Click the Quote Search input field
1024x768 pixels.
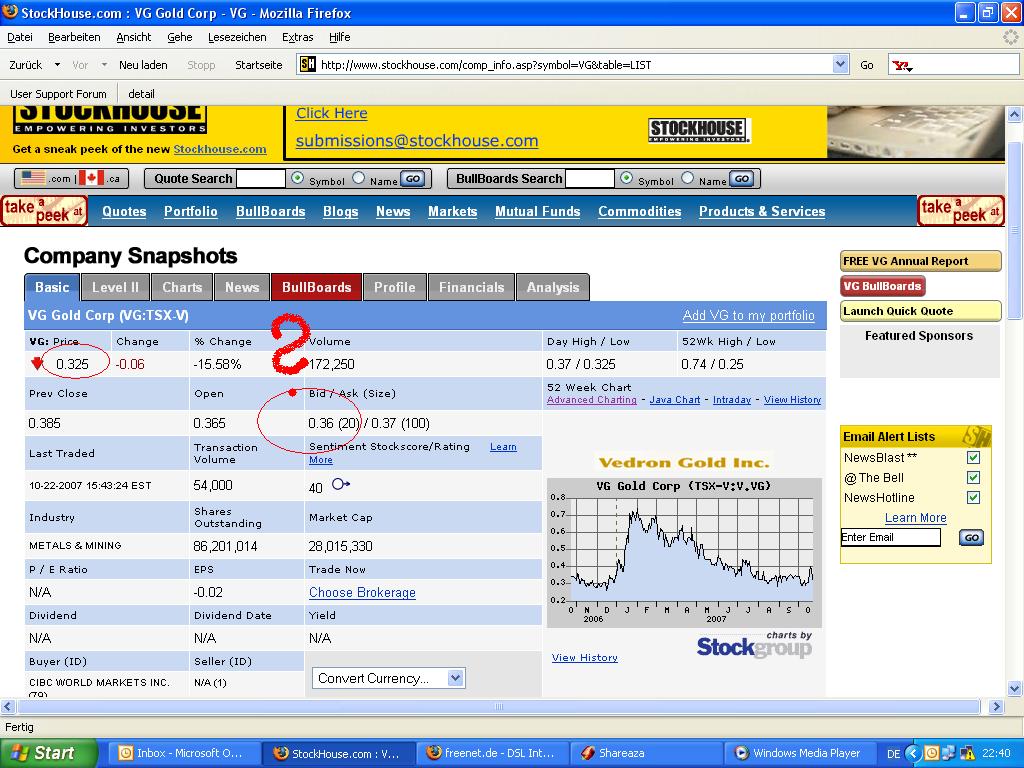tap(261, 178)
